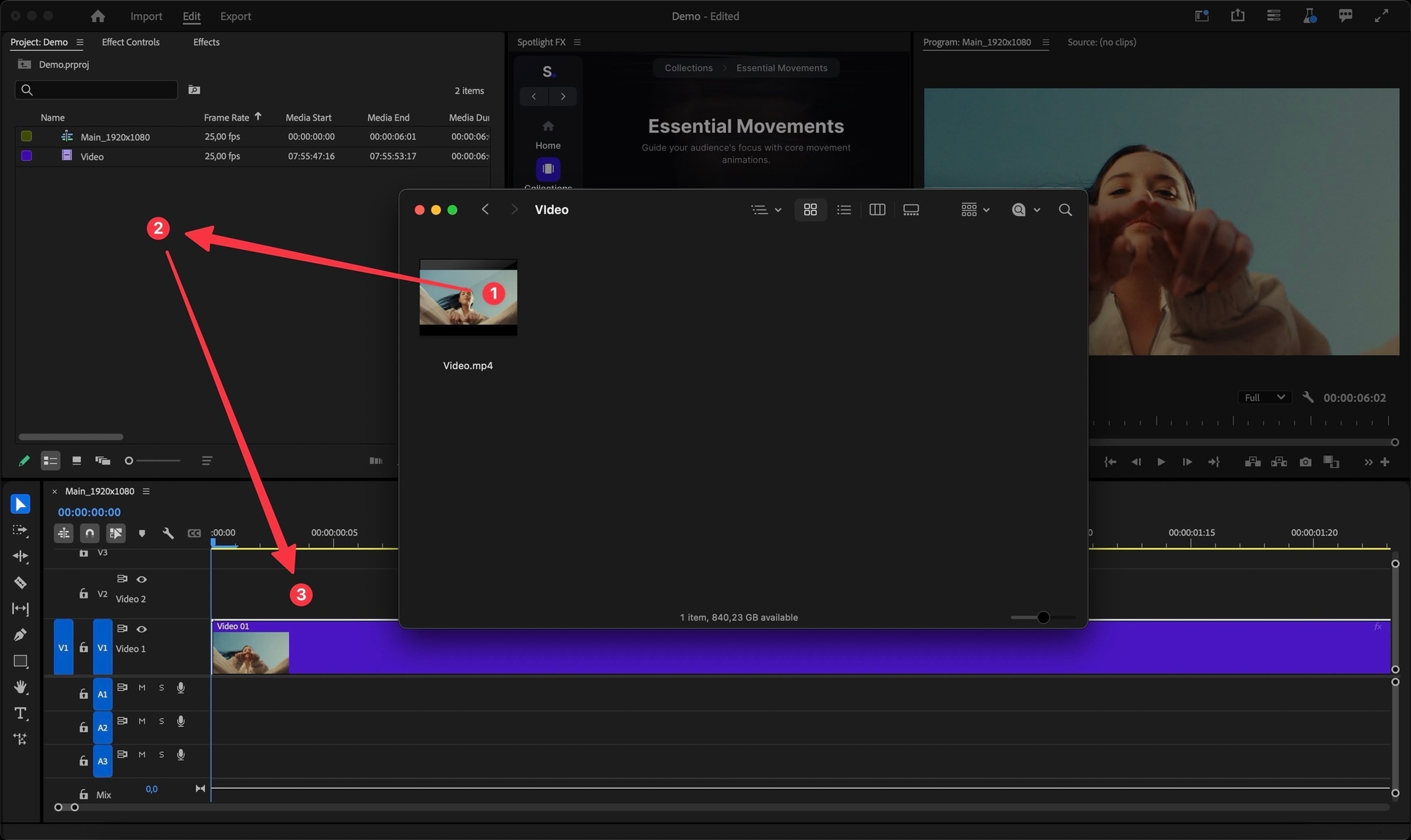
Task: Go to Home in Spotlight FX
Action: 547,134
